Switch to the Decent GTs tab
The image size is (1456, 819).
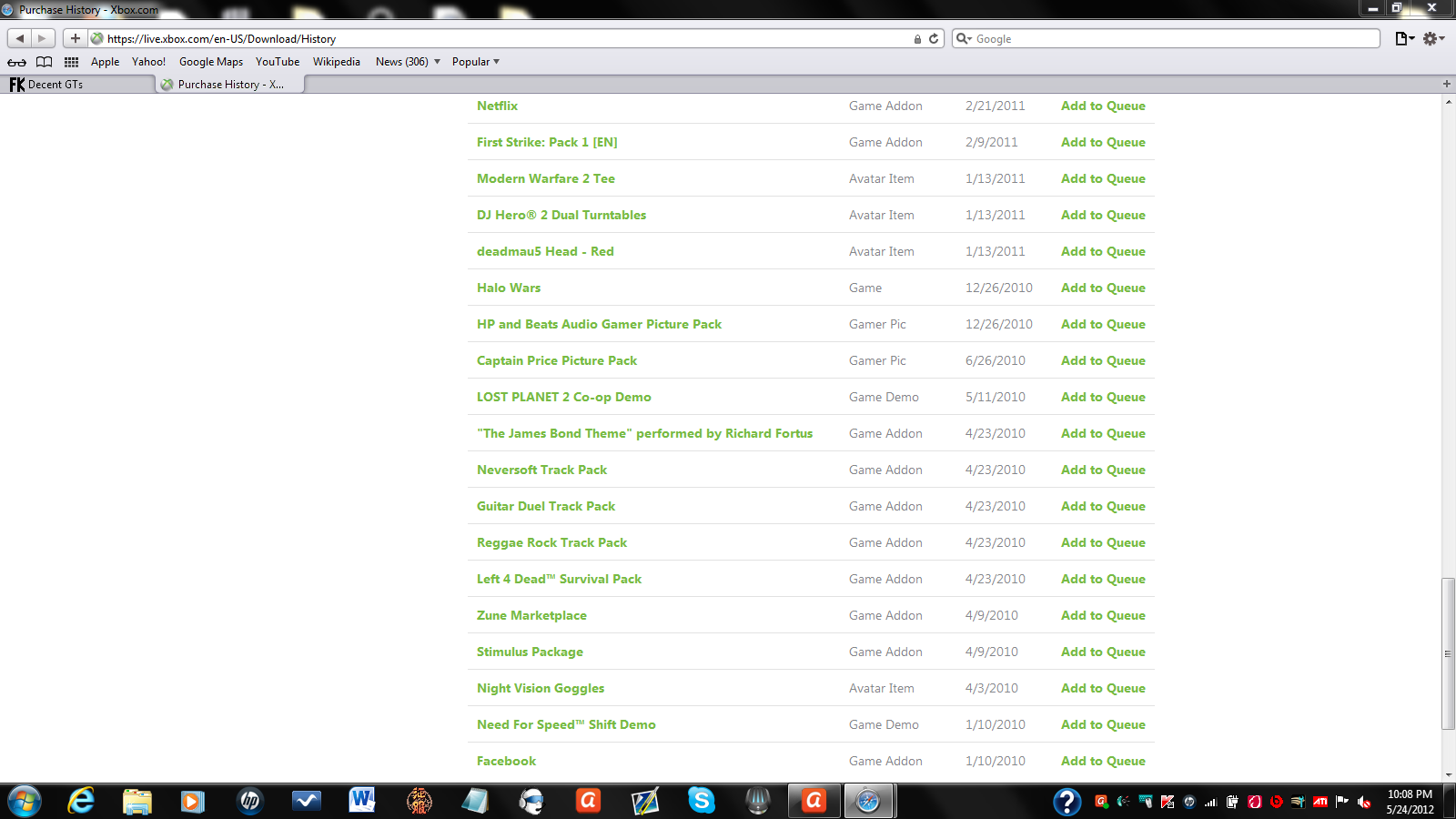77,85
